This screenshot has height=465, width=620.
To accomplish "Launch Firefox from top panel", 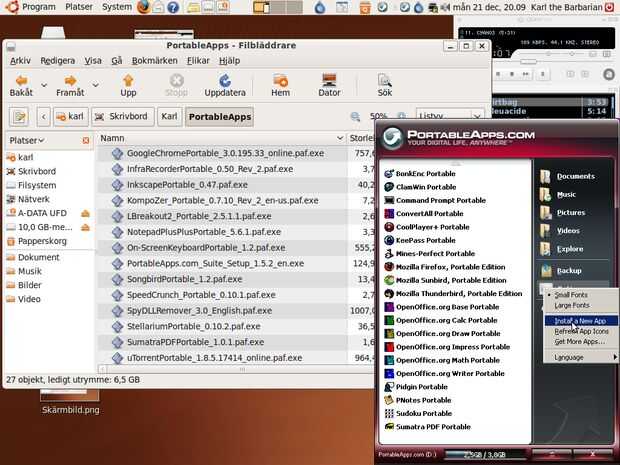I will [143, 7].
